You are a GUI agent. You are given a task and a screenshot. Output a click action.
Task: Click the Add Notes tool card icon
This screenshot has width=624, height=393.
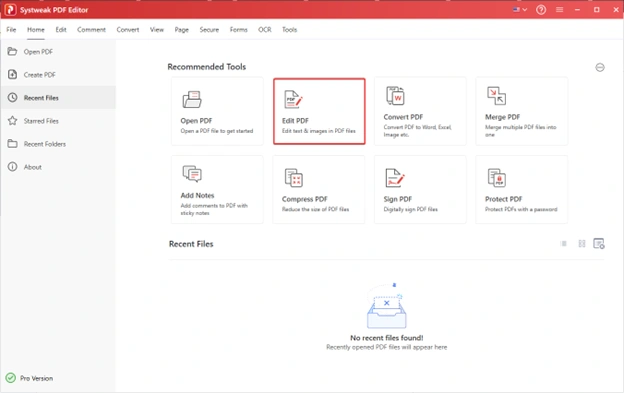tap(192, 174)
